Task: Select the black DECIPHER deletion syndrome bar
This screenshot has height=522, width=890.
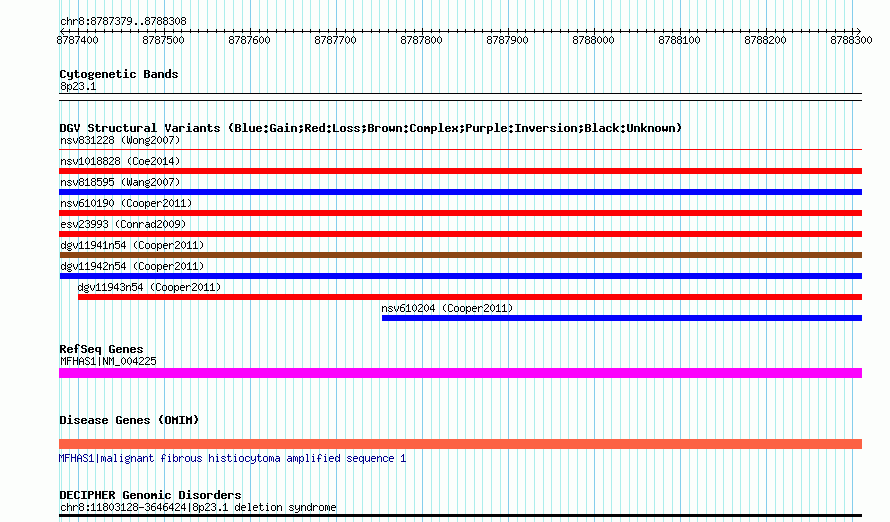Action: (x=460, y=515)
